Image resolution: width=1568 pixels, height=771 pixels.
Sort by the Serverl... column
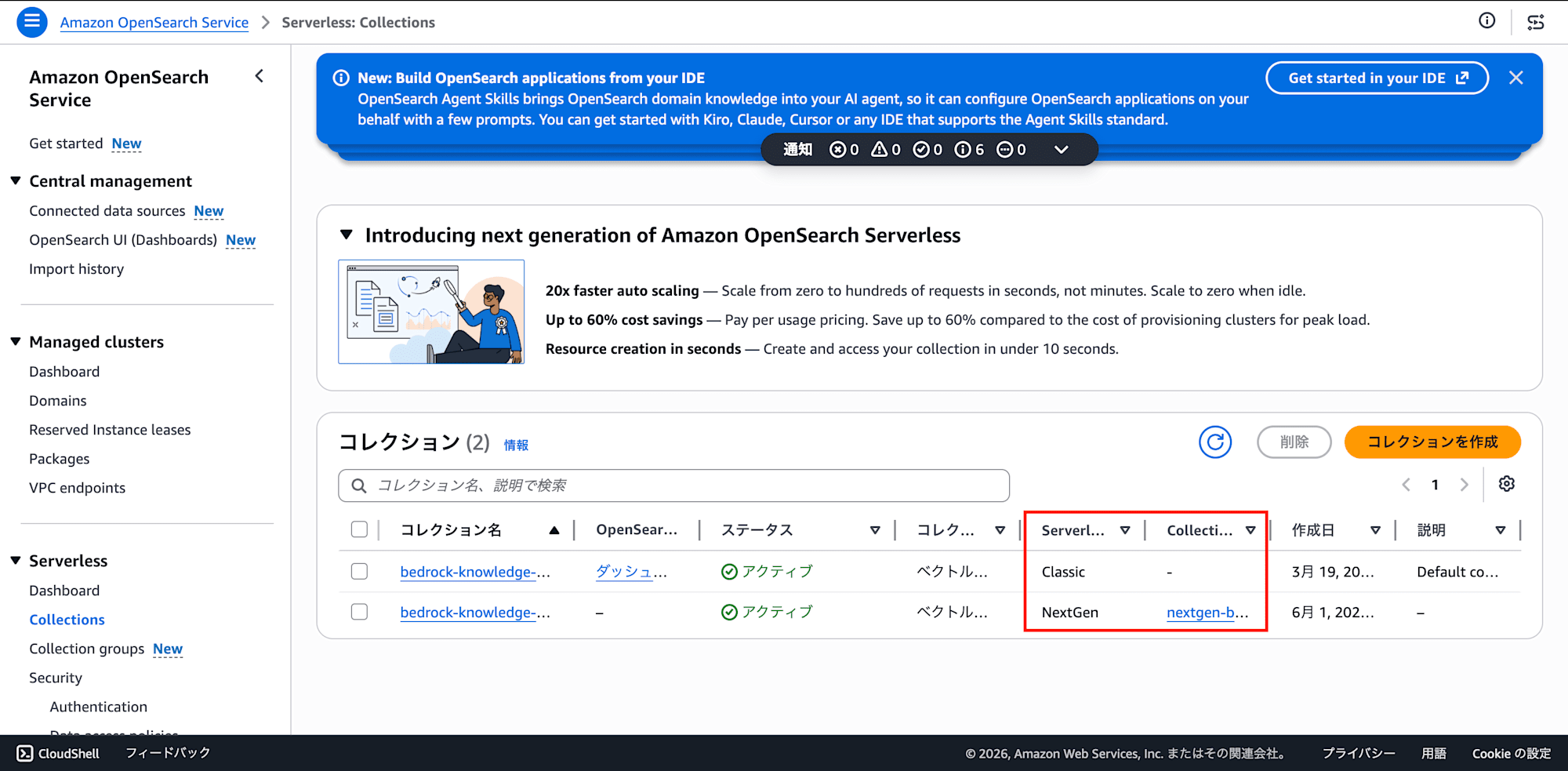coord(1125,530)
